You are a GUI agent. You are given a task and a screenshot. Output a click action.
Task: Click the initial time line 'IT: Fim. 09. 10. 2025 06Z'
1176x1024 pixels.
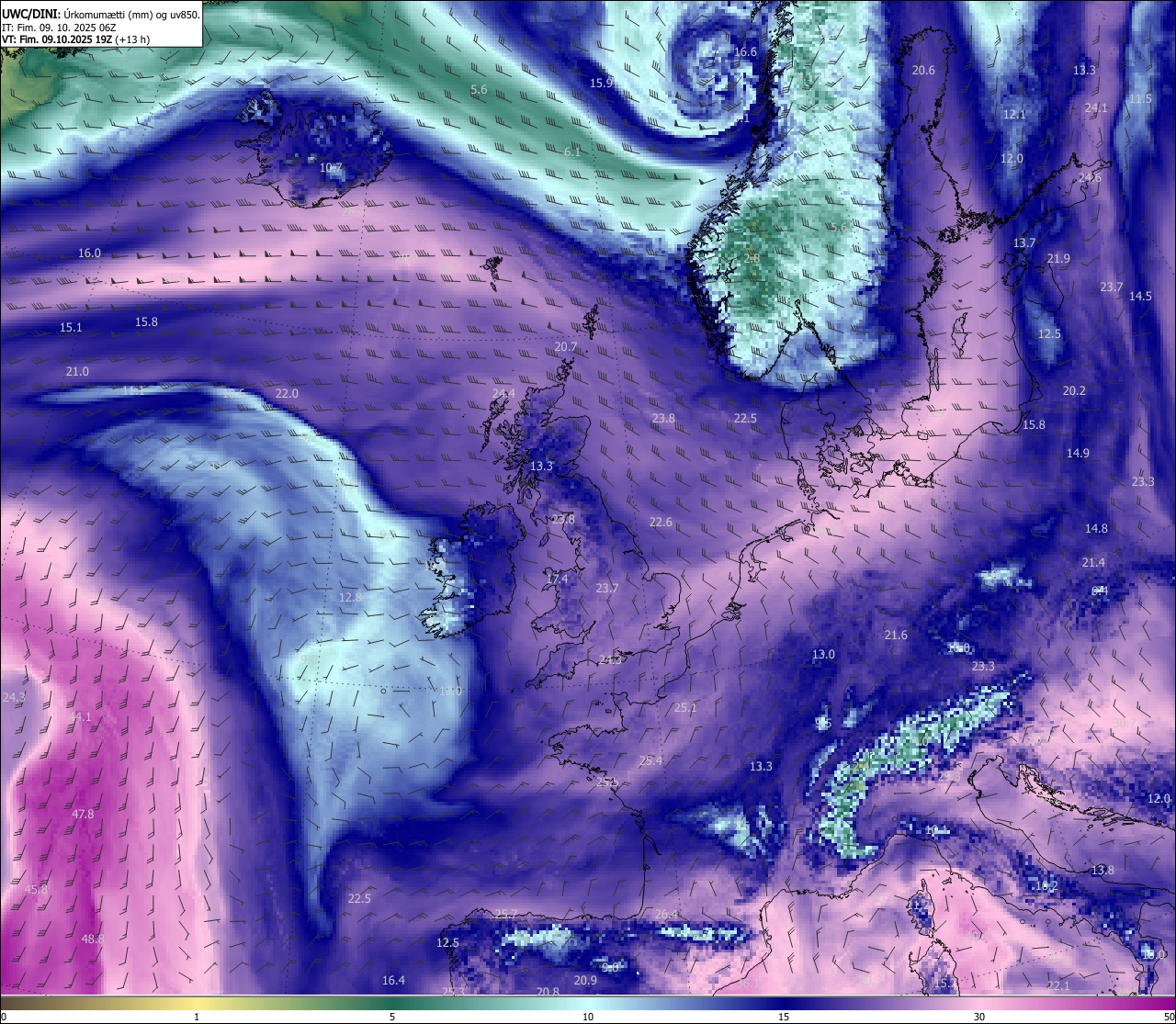61,27
